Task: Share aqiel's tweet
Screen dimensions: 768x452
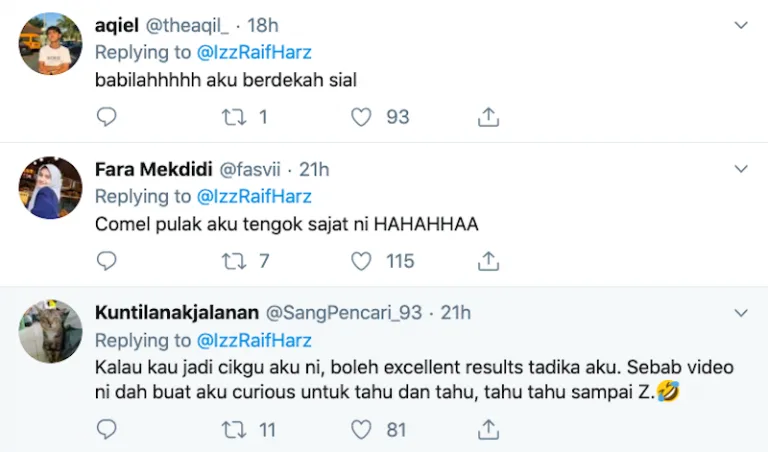Action: [x=488, y=117]
